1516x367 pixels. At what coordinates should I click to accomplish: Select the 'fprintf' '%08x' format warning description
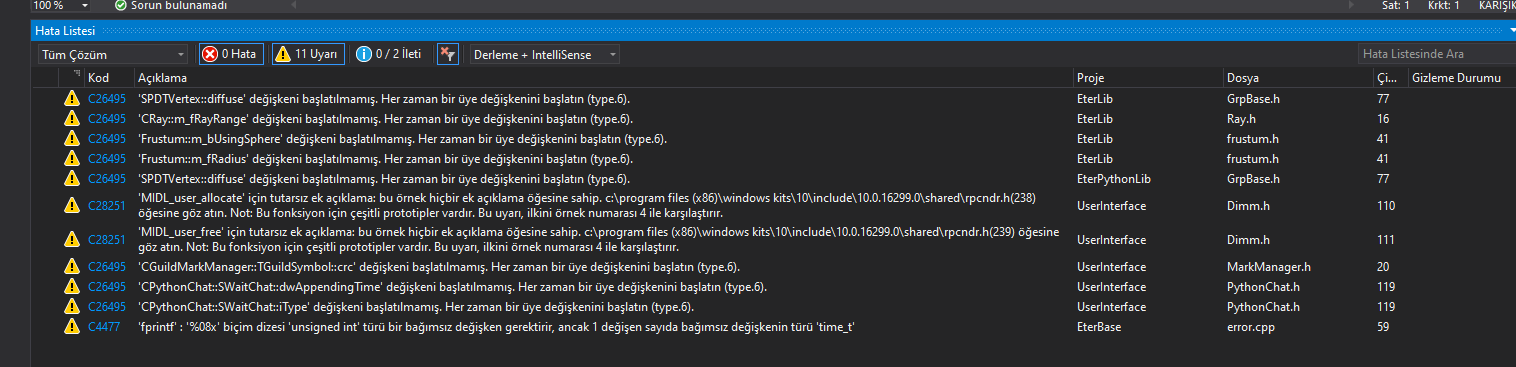coord(495,327)
